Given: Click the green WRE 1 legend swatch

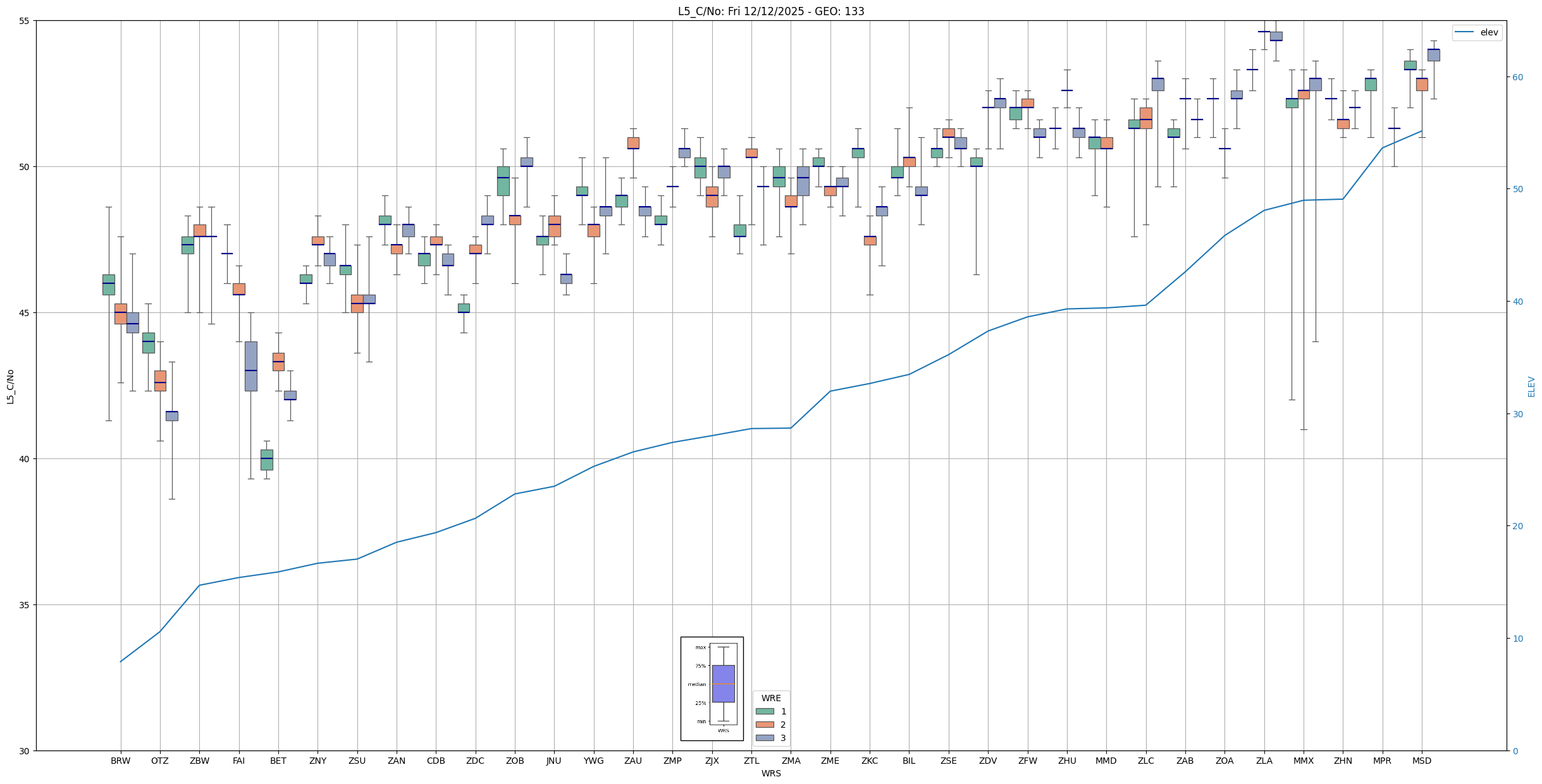Looking at the screenshot, I should [764, 711].
